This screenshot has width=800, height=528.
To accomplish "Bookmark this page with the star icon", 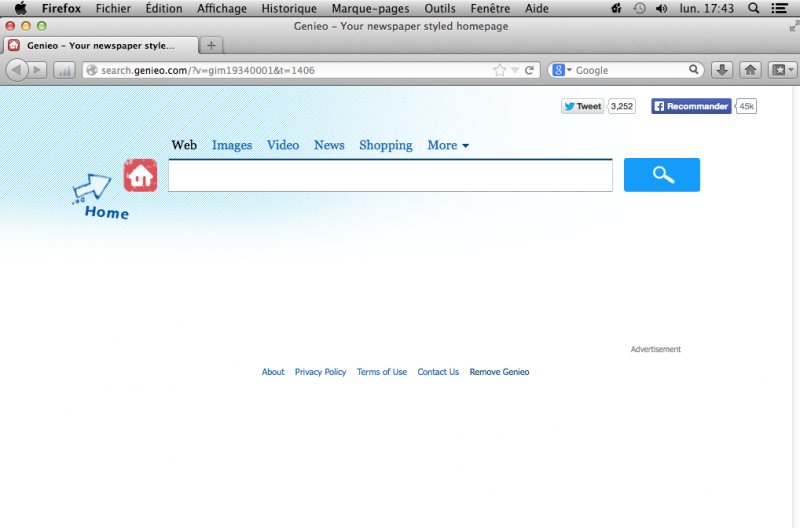I will click(x=499, y=70).
